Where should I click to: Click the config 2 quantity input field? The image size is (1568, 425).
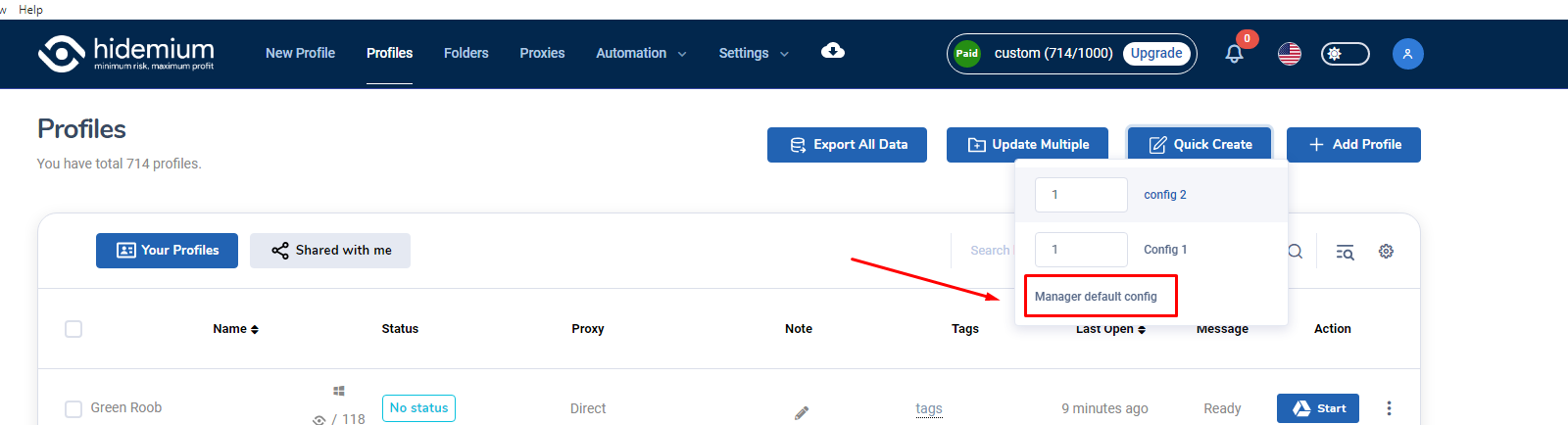pos(1080,195)
